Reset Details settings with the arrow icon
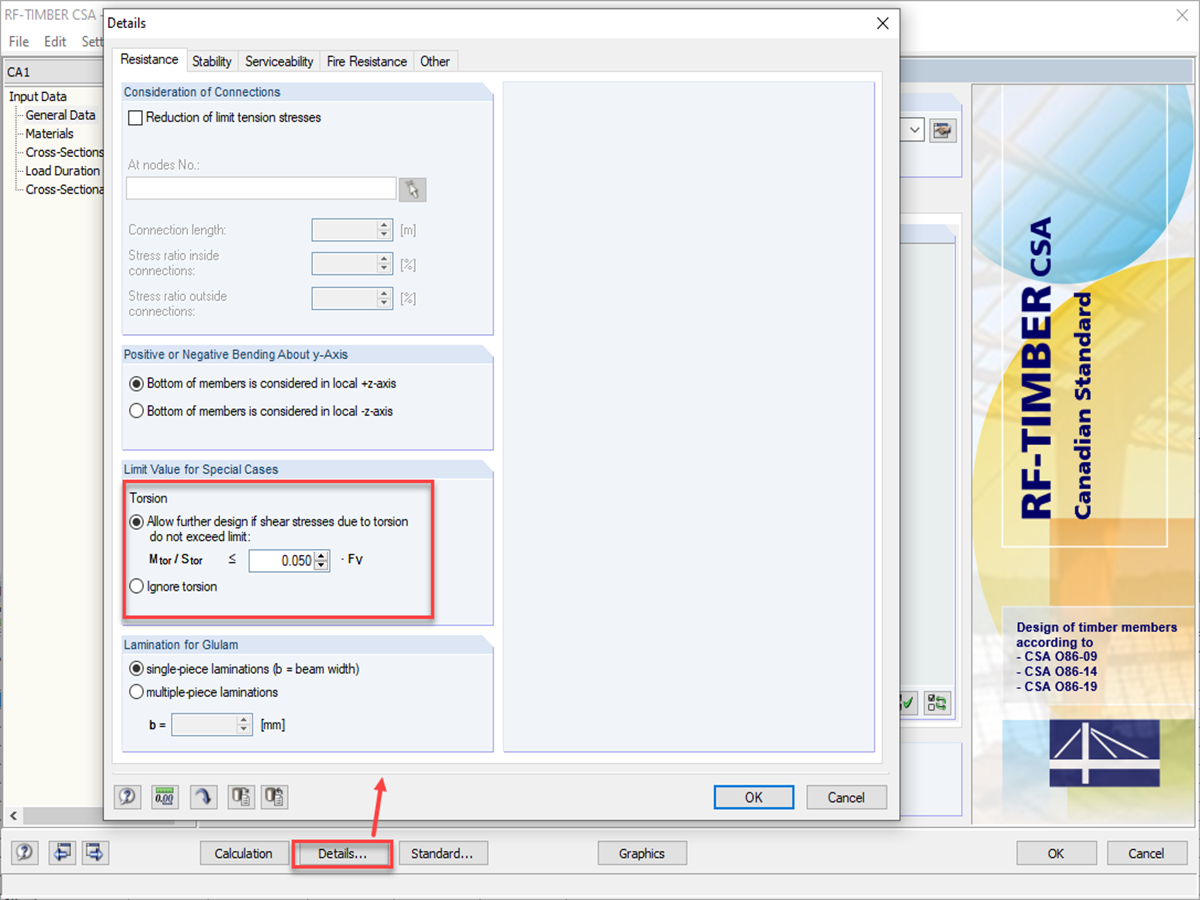Screen dimensions: 1200x900 tap(203, 797)
